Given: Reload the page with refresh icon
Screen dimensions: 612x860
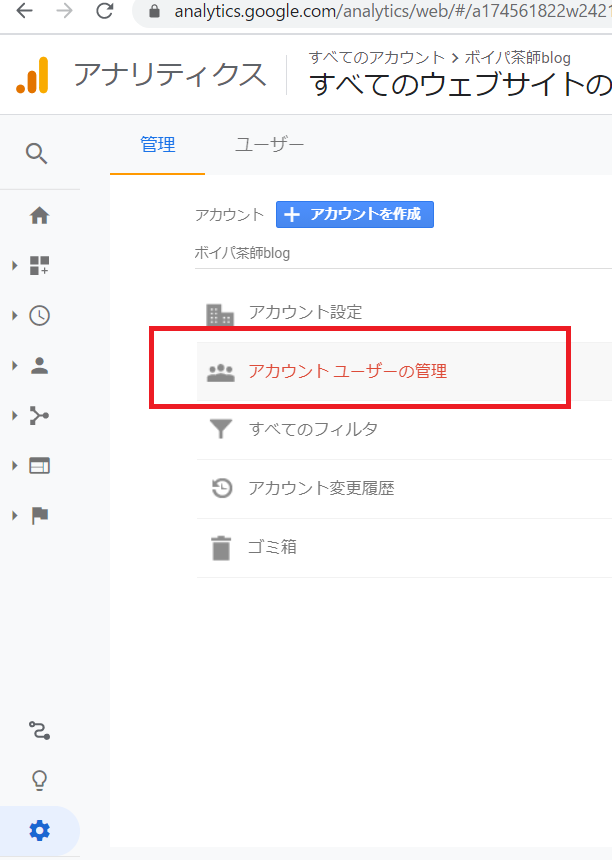Looking at the screenshot, I should [x=105, y=10].
